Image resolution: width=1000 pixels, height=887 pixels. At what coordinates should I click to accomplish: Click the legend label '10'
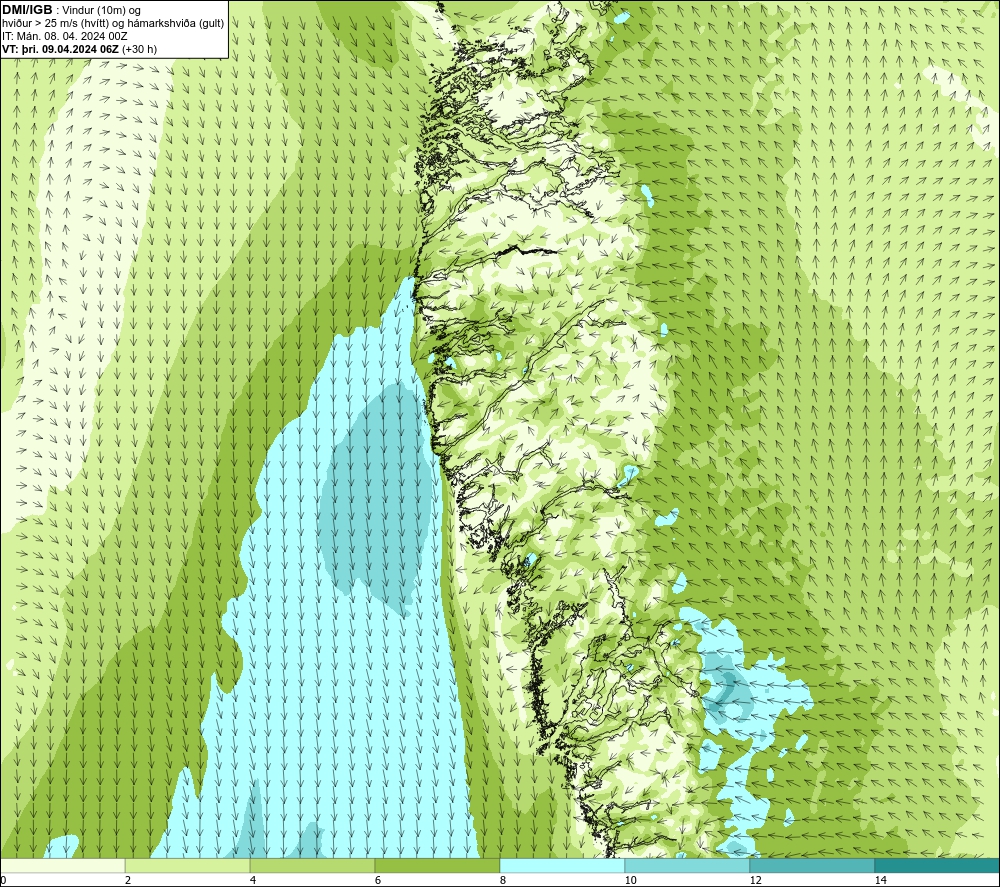click(x=630, y=880)
